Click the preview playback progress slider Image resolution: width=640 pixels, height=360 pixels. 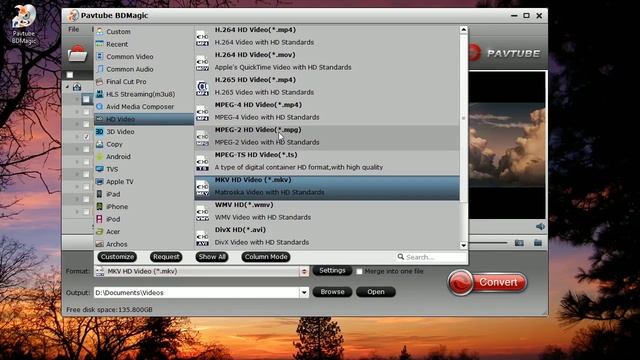tap(488, 243)
